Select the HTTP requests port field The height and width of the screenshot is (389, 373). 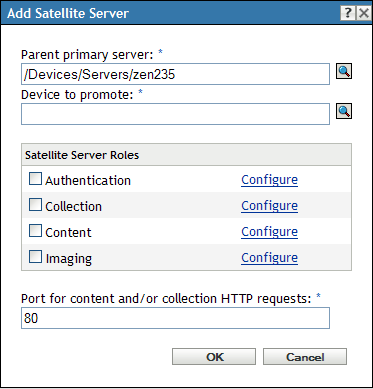pyautogui.click(x=175, y=318)
